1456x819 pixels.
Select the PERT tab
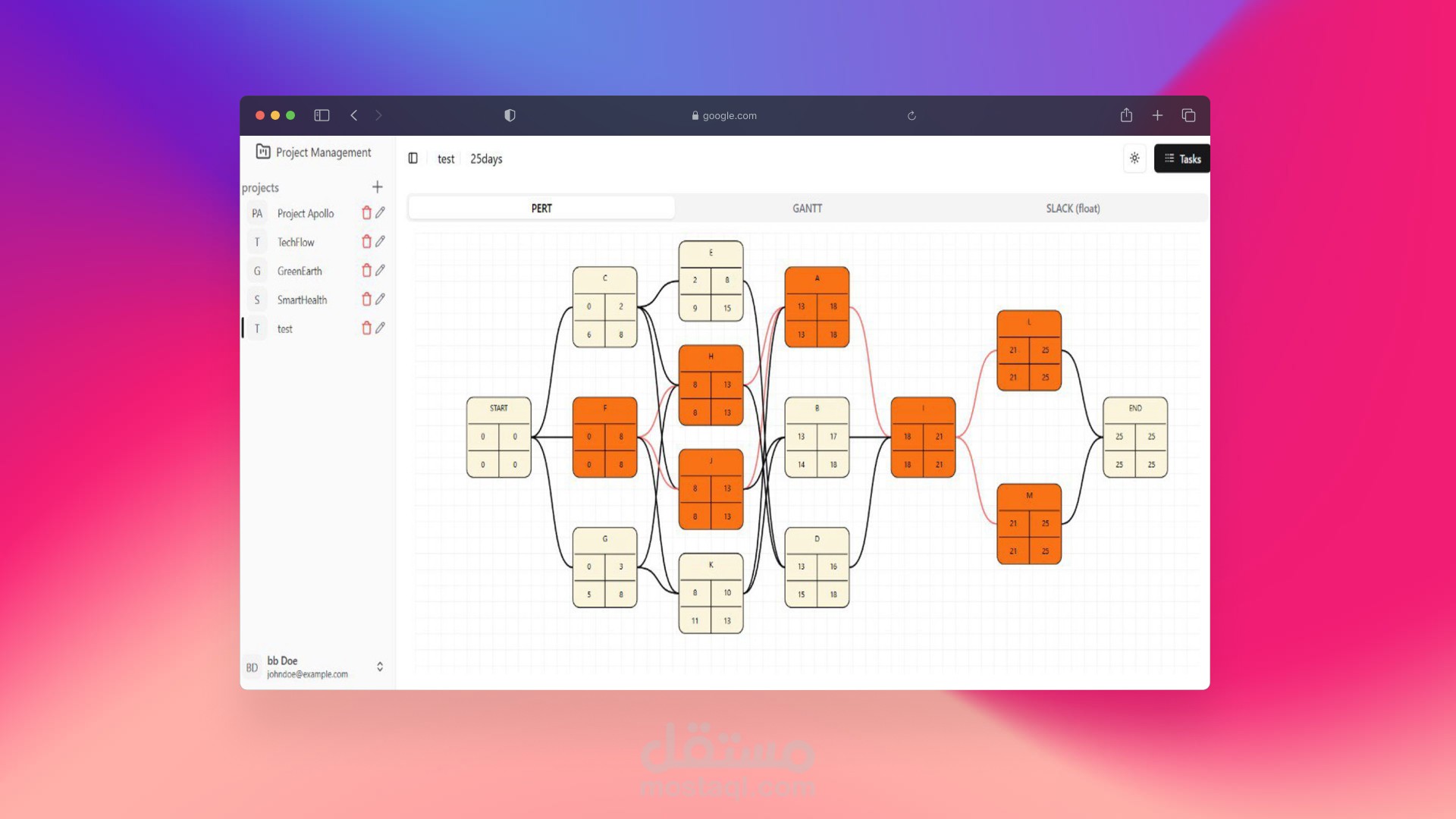pyautogui.click(x=541, y=209)
